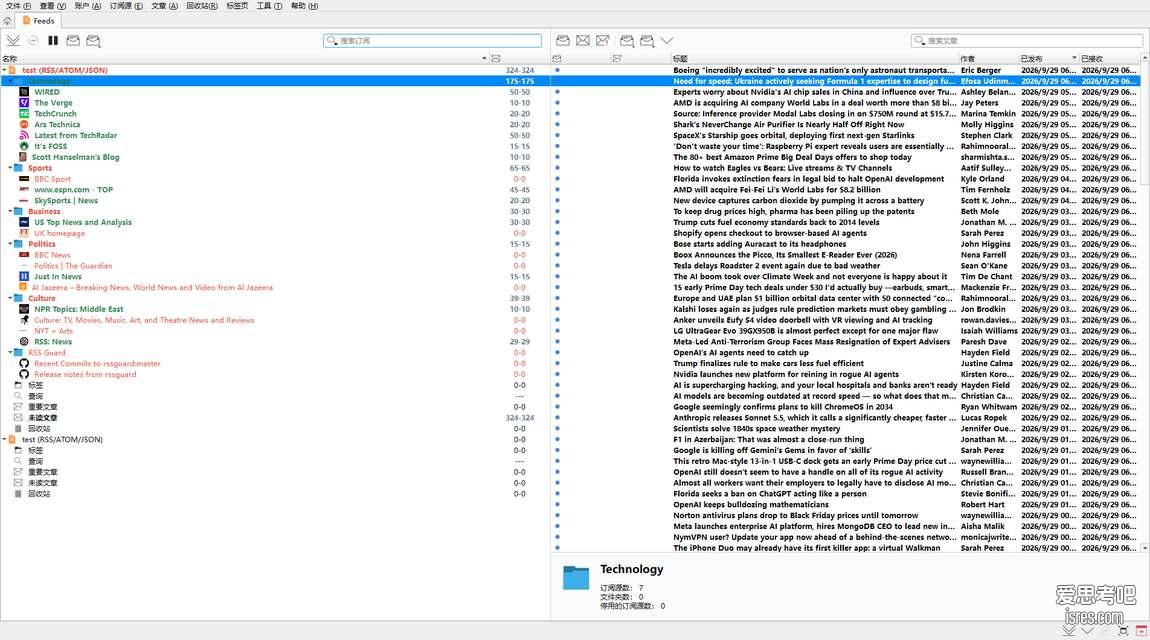The image size is (1150, 640).
Task: Click the 标题 column header
Action: (x=815, y=59)
